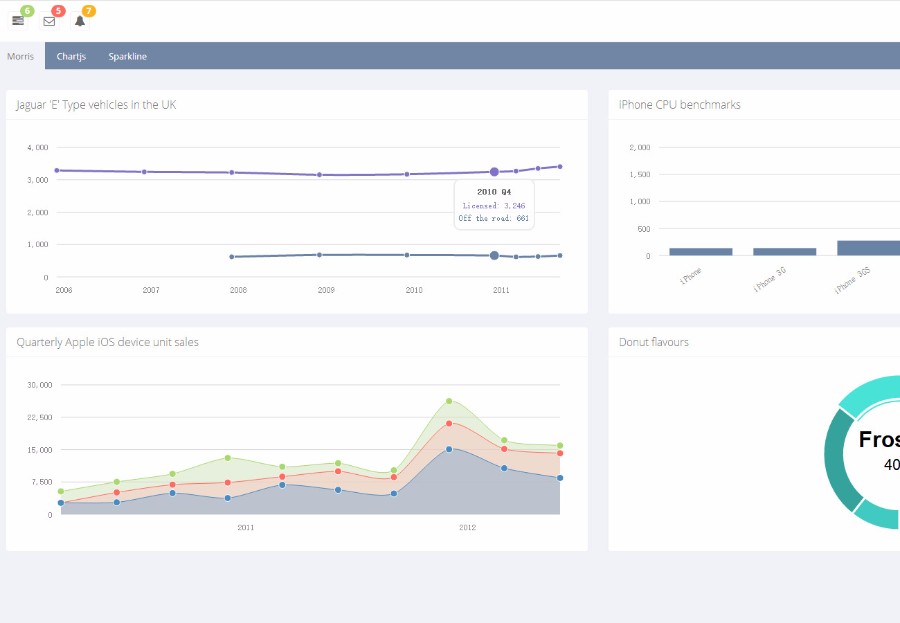Screen dimensions: 900x623
Task: Click the iPhone 3GS benchmark bar
Action: tap(868, 248)
